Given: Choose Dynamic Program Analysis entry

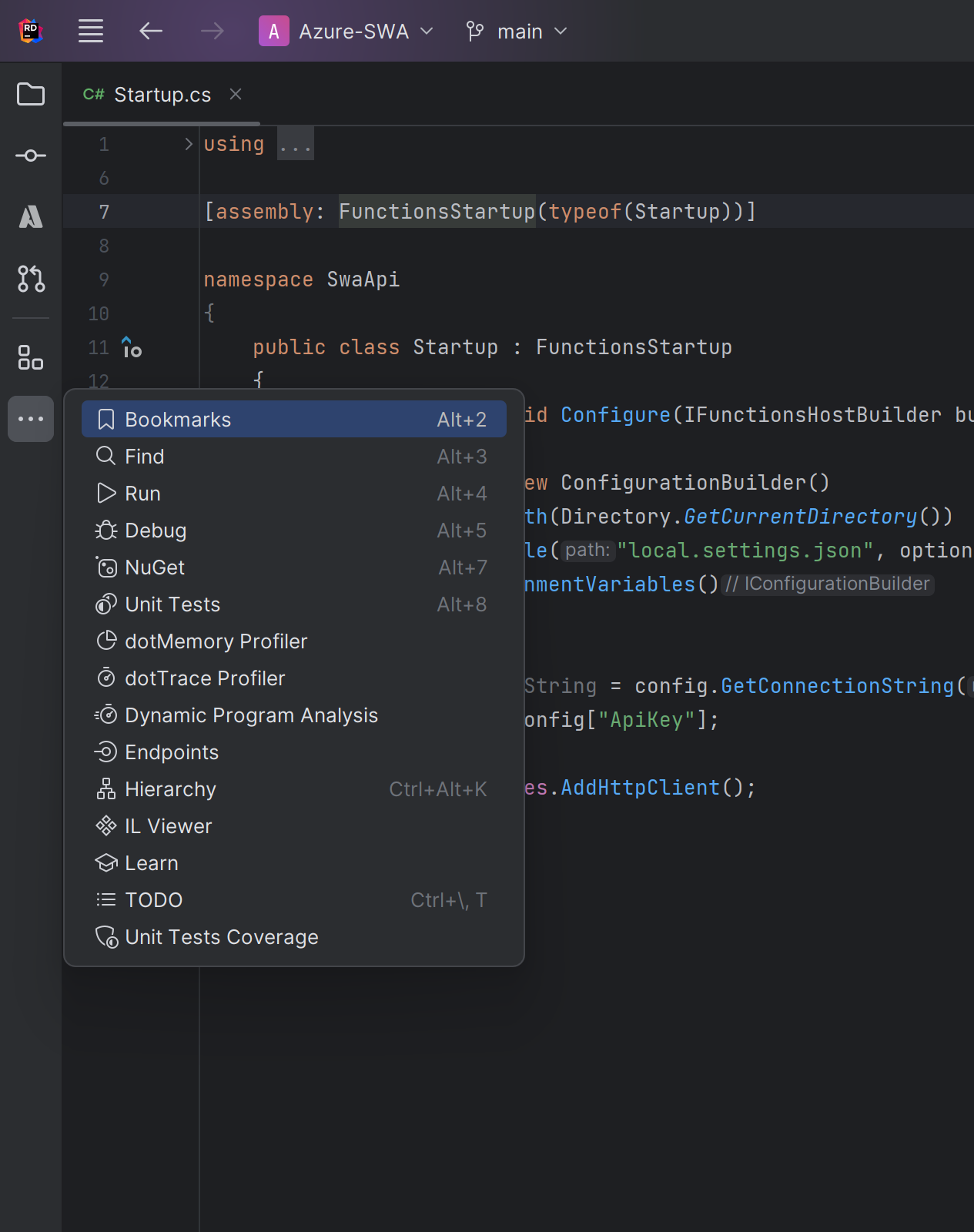Looking at the screenshot, I should coord(294,715).
